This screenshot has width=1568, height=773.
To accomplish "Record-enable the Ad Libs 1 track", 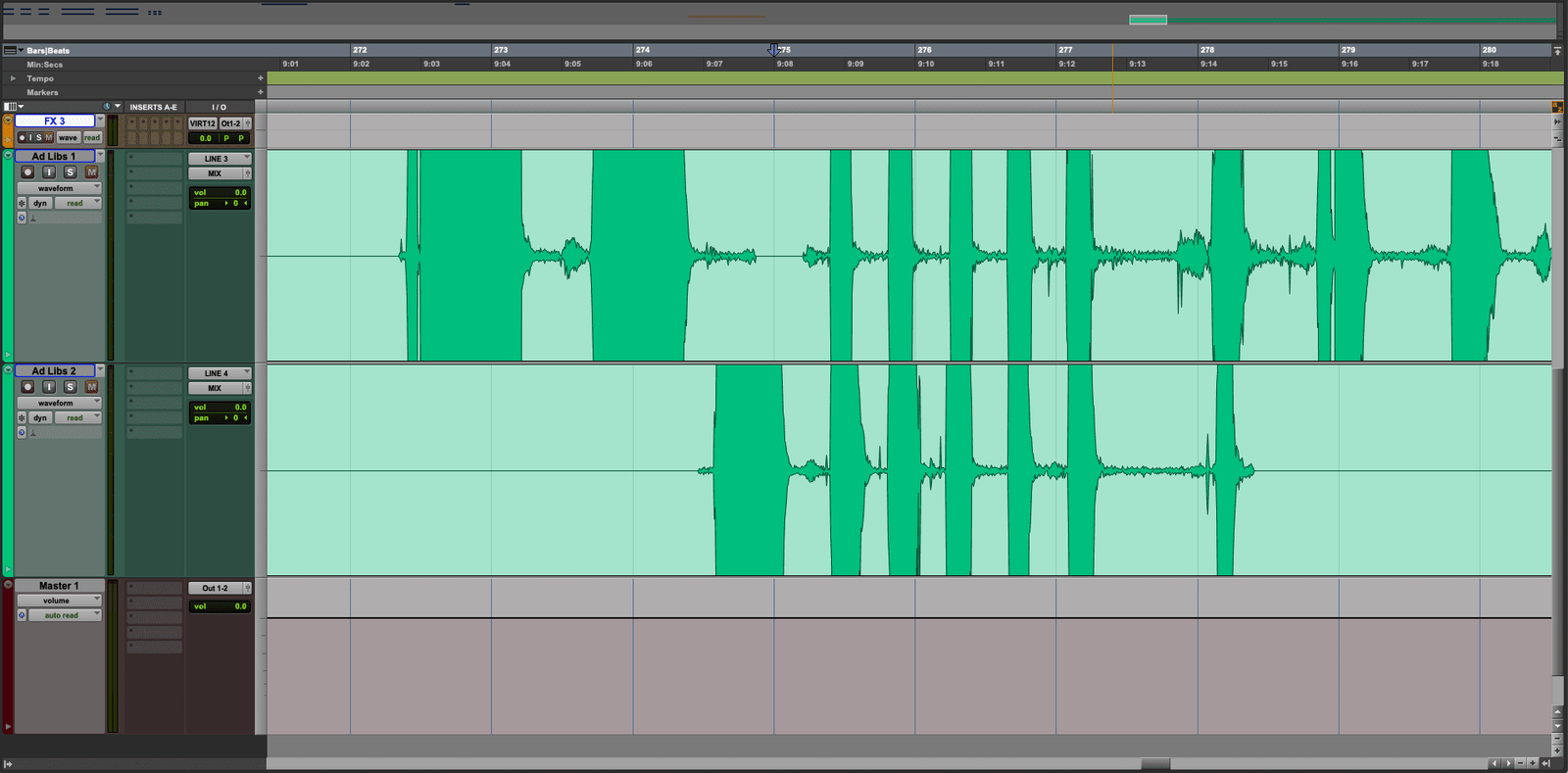I will point(27,172).
